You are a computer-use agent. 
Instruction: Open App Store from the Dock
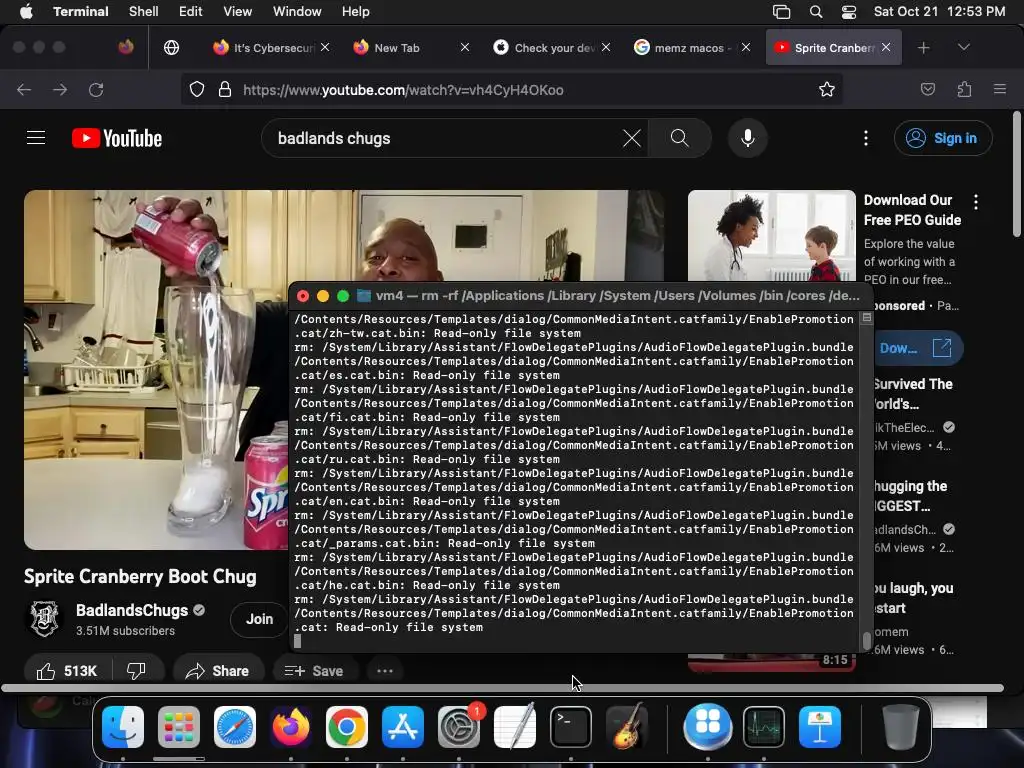403,726
